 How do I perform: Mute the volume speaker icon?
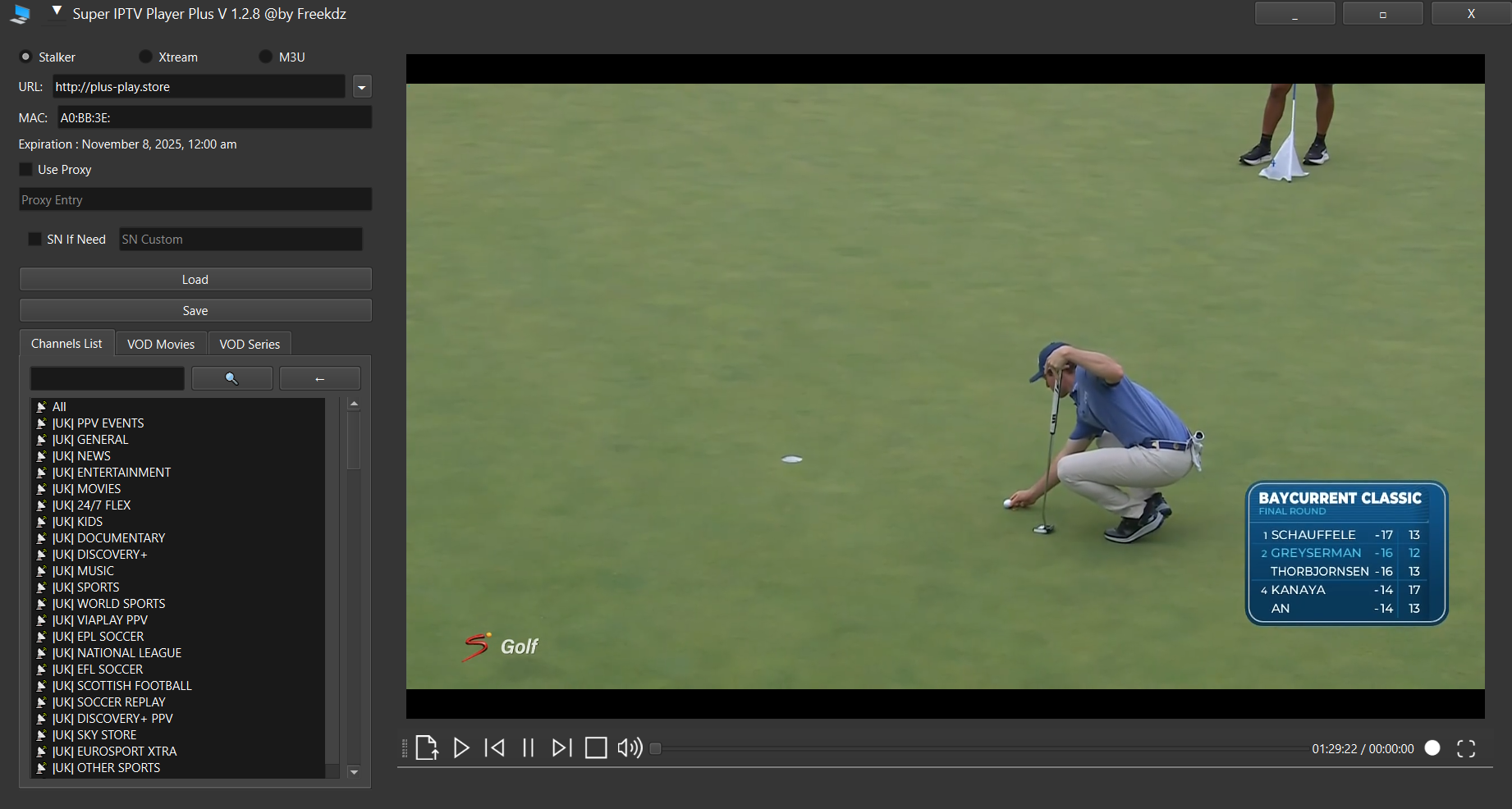(630, 747)
